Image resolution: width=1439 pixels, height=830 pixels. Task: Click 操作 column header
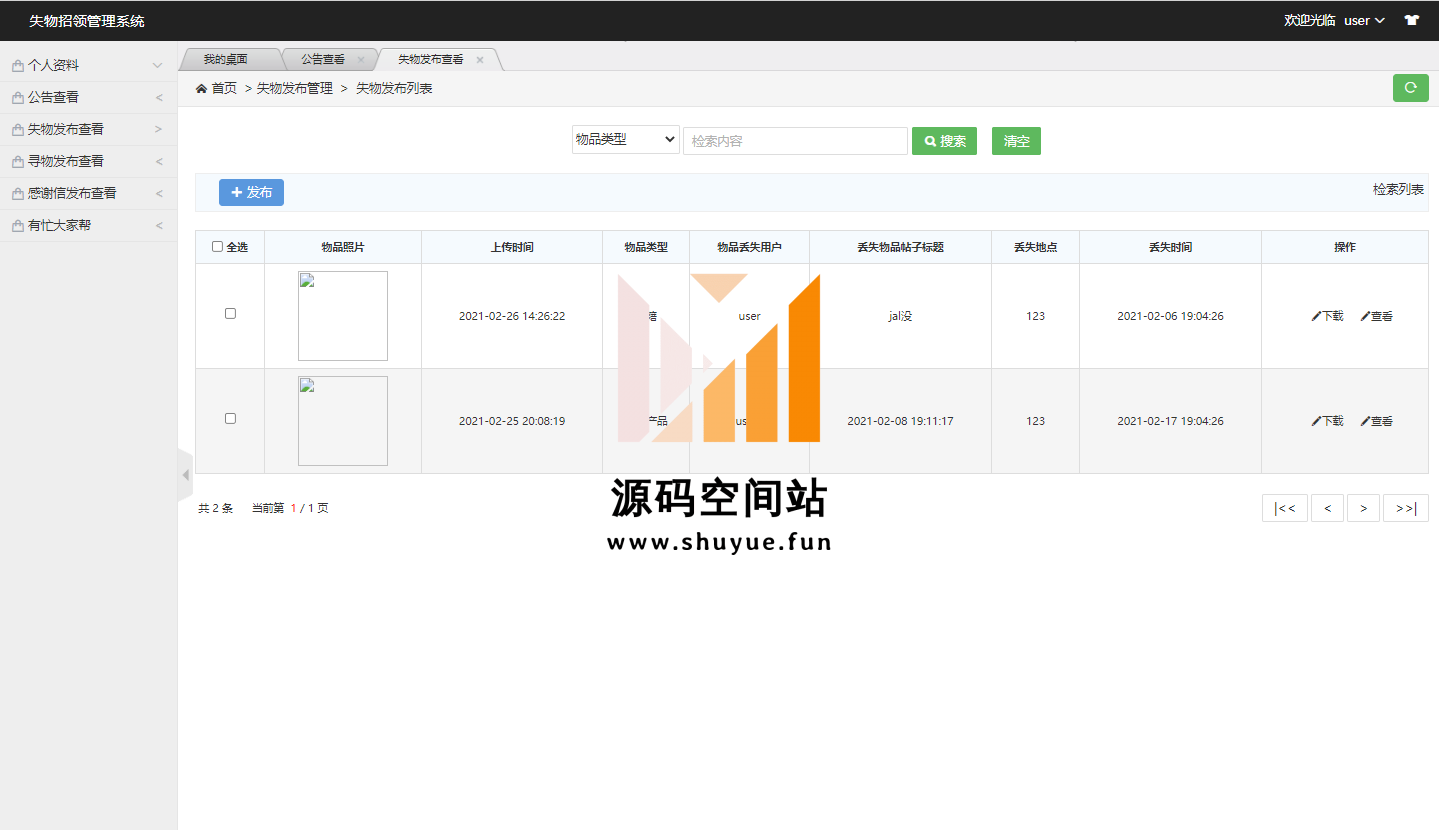pyautogui.click(x=1345, y=247)
